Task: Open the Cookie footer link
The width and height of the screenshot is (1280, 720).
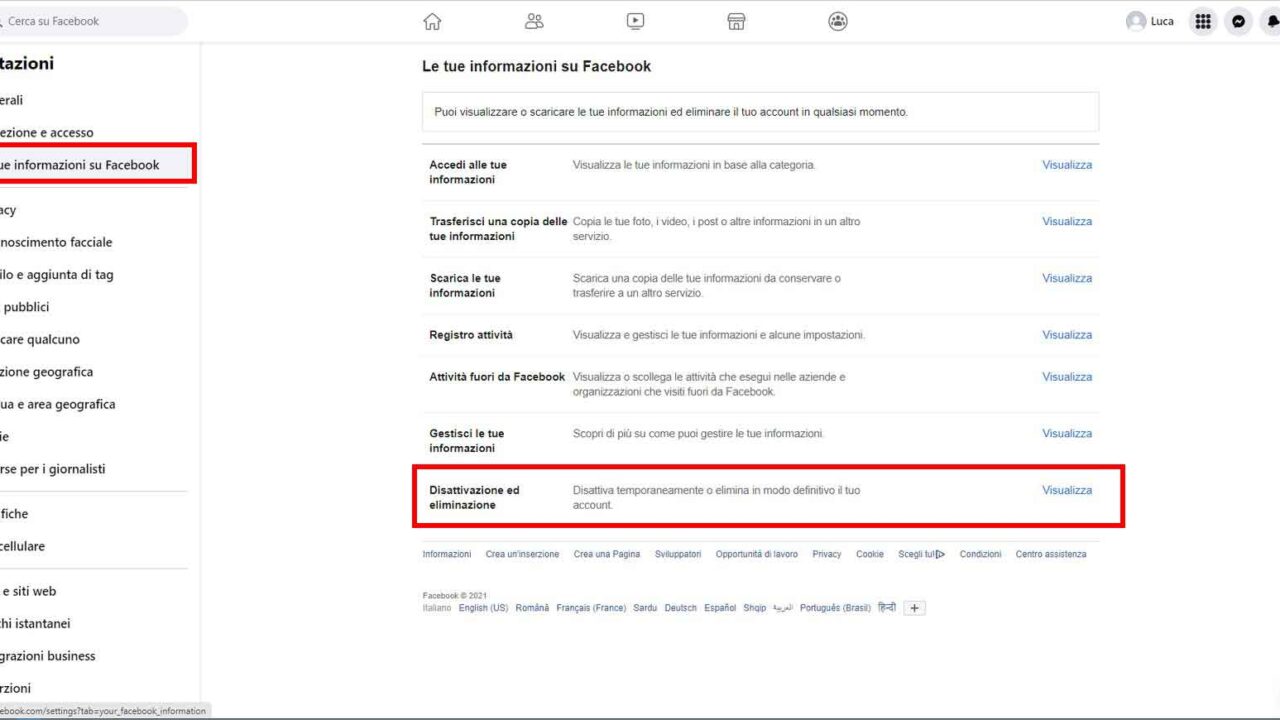Action: (870, 554)
